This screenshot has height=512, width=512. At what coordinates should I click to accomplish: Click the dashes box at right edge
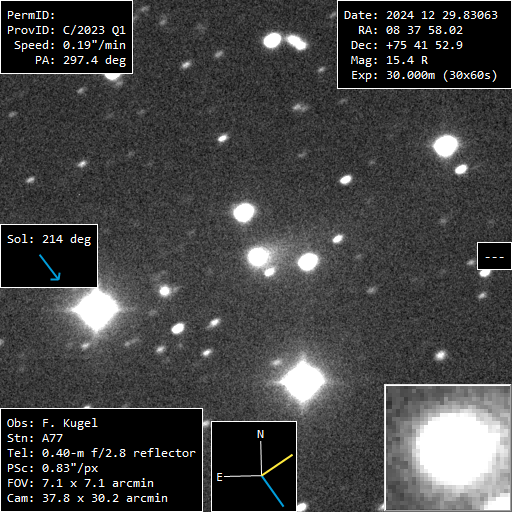(494, 256)
